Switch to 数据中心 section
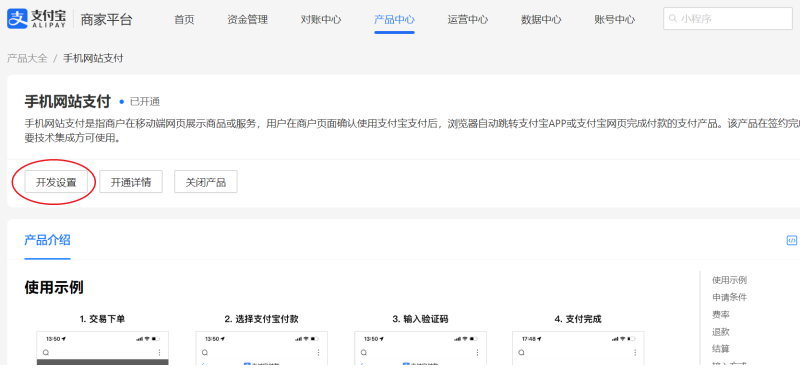Image resolution: width=800 pixels, height=380 pixels. tap(541, 20)
